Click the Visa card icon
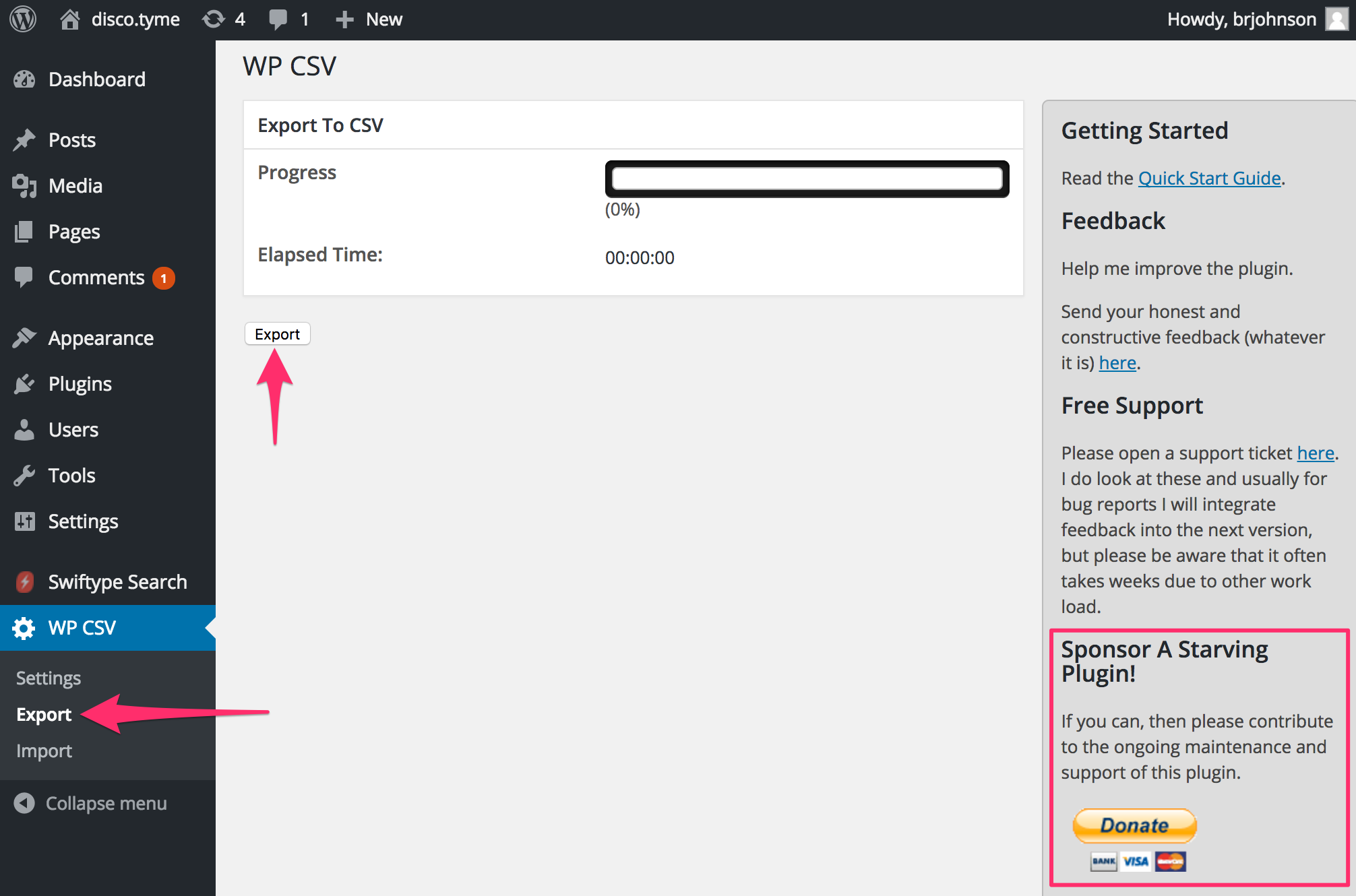 (x=1136, y=861)
